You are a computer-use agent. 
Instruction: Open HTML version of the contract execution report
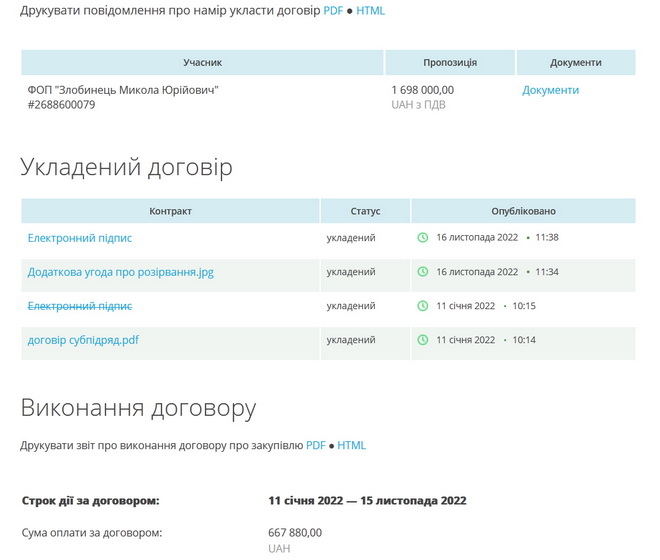click(352, 445)
